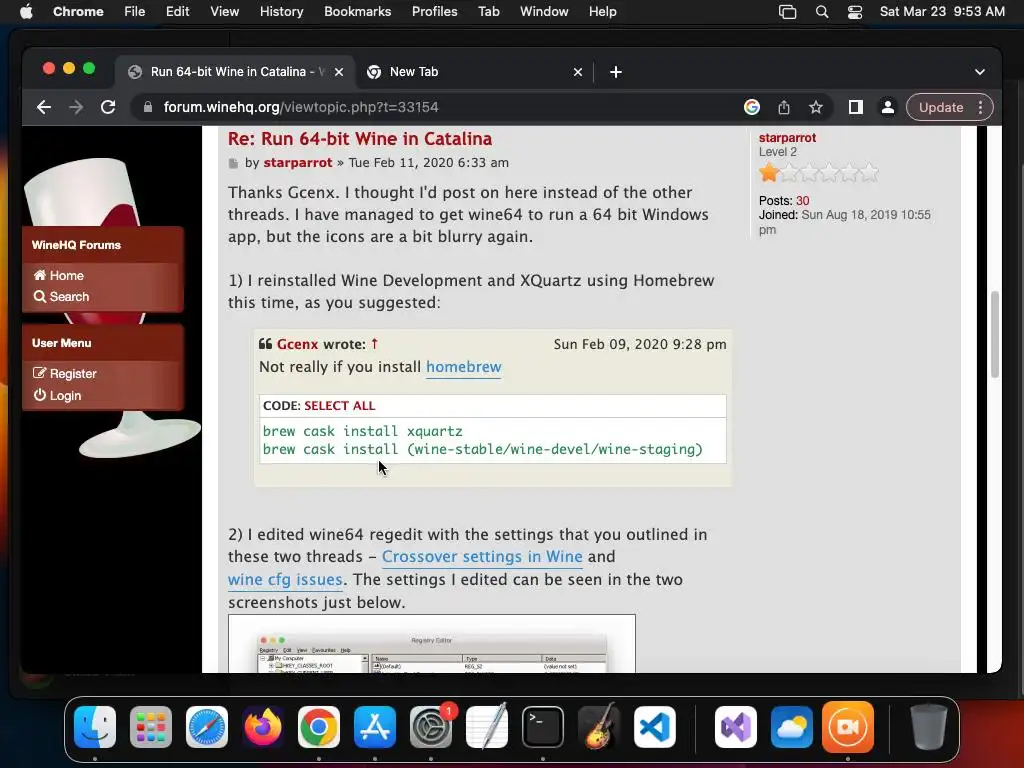Open the Bookmarks menu
The image size is (1024, 768).
(x=357, y=12)
